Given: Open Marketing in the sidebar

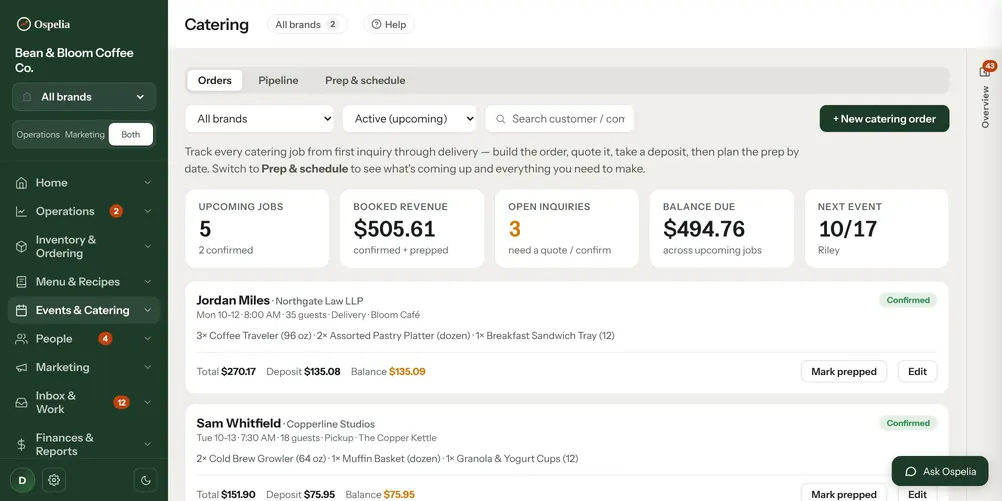Looking at the screenshot, I should pos(84,367).
